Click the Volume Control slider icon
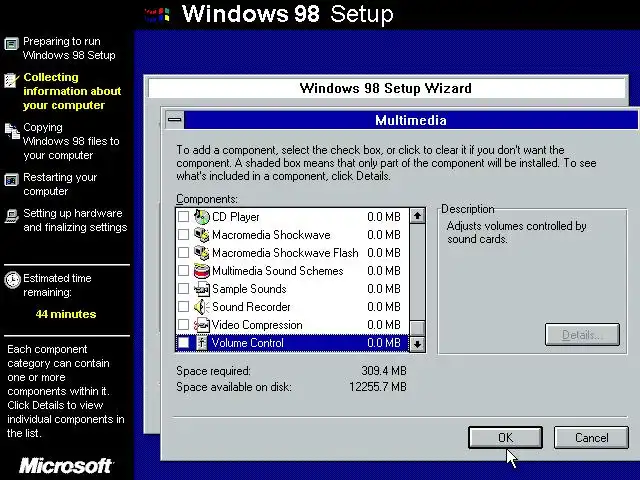The width and height of the screenshot is (640, 480). point(201,343)
